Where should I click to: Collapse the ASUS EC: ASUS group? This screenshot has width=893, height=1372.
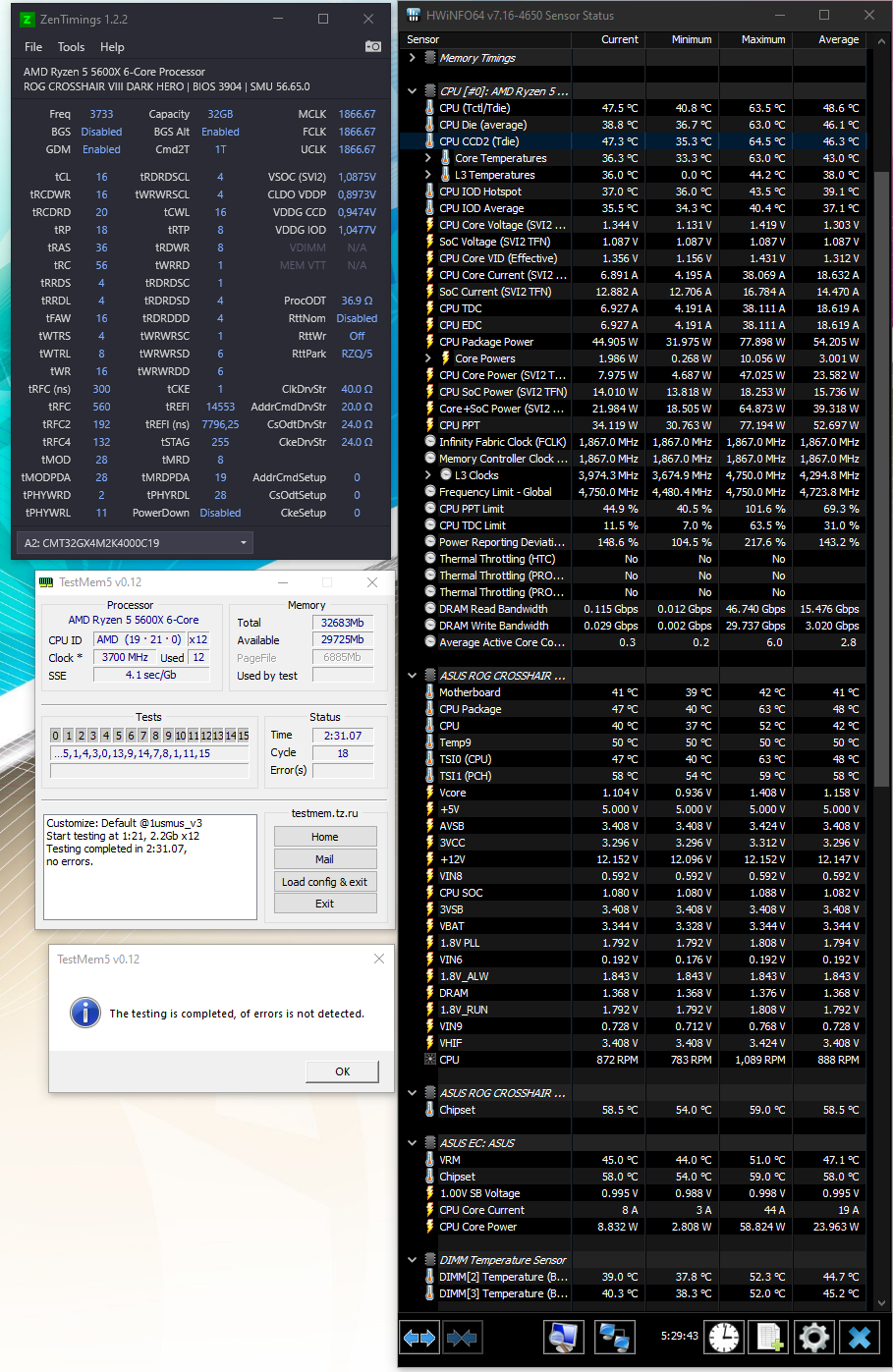point(412,1143)
